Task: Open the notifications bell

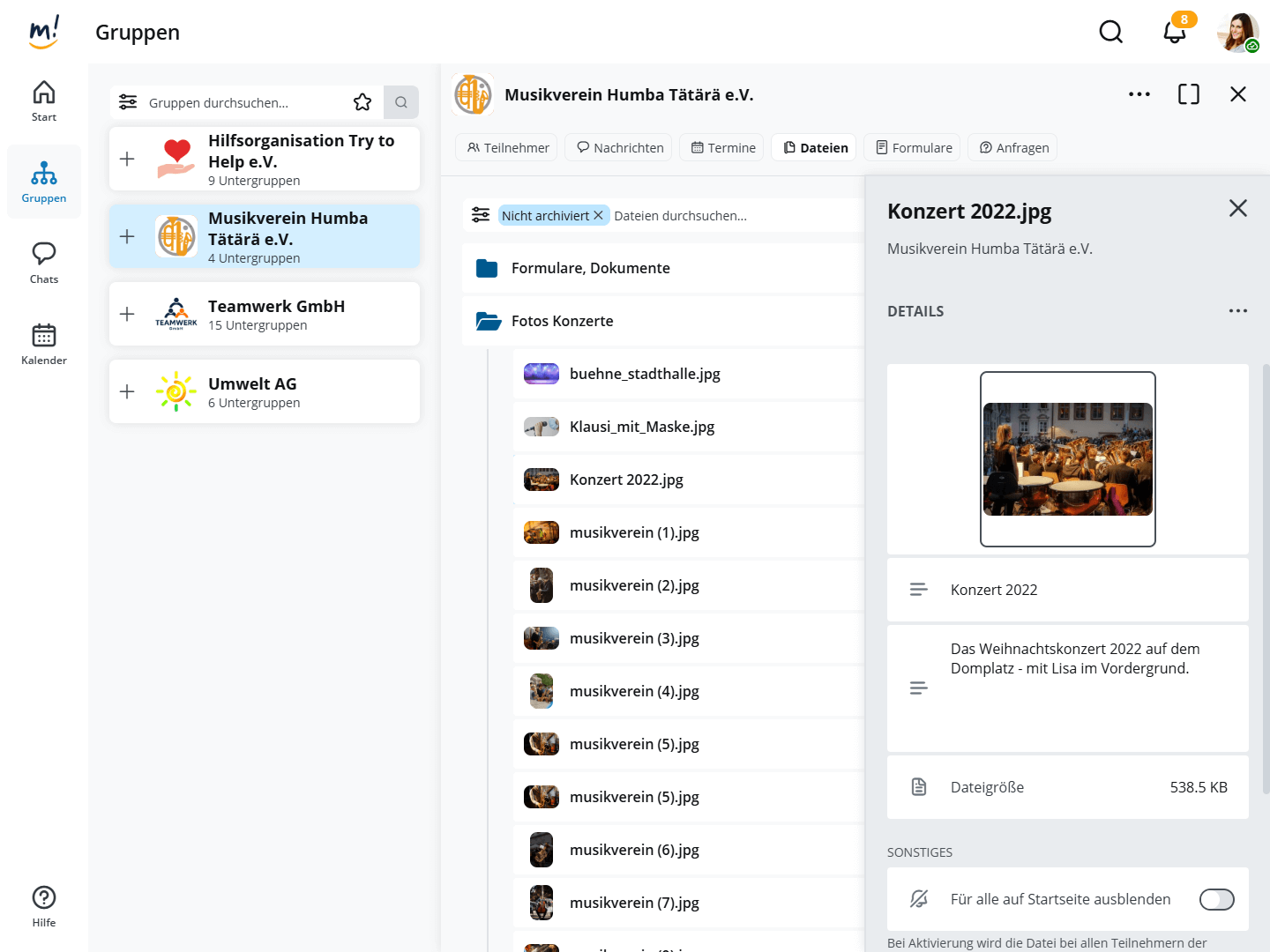Action: tap(1174, 33)
